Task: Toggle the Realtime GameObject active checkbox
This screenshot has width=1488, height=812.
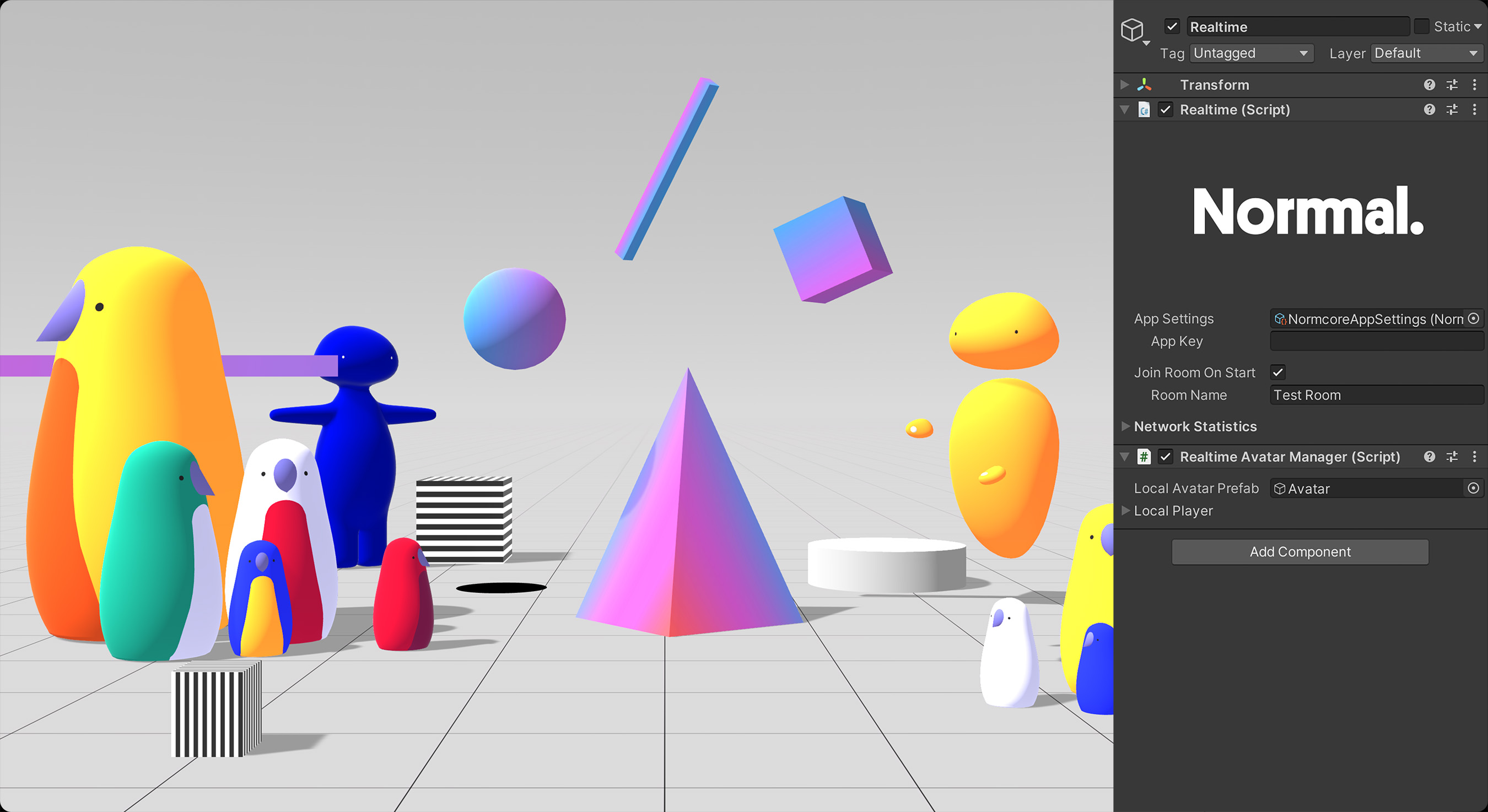Action: tap(1172, 26)
